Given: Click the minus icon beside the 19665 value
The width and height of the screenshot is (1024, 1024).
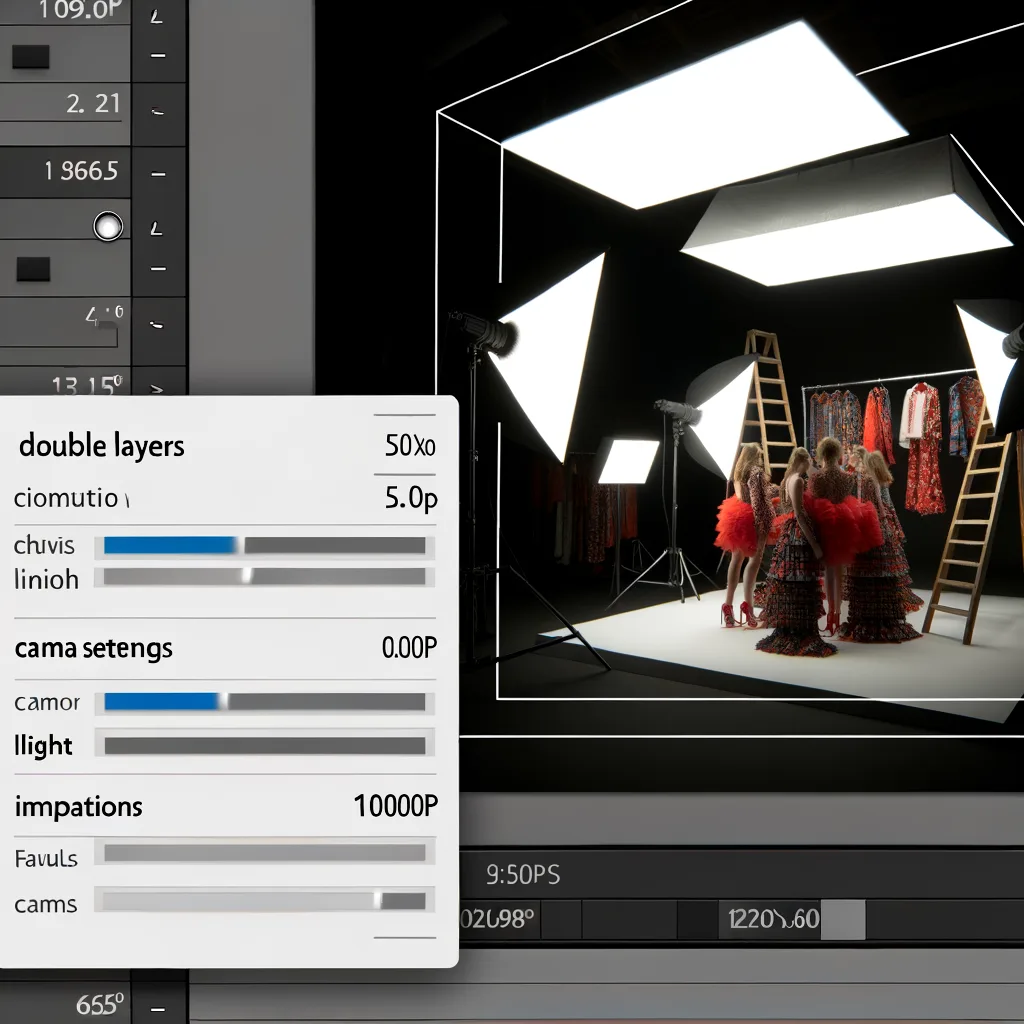Looking at the screenshot, I should [x=157, y=174].
